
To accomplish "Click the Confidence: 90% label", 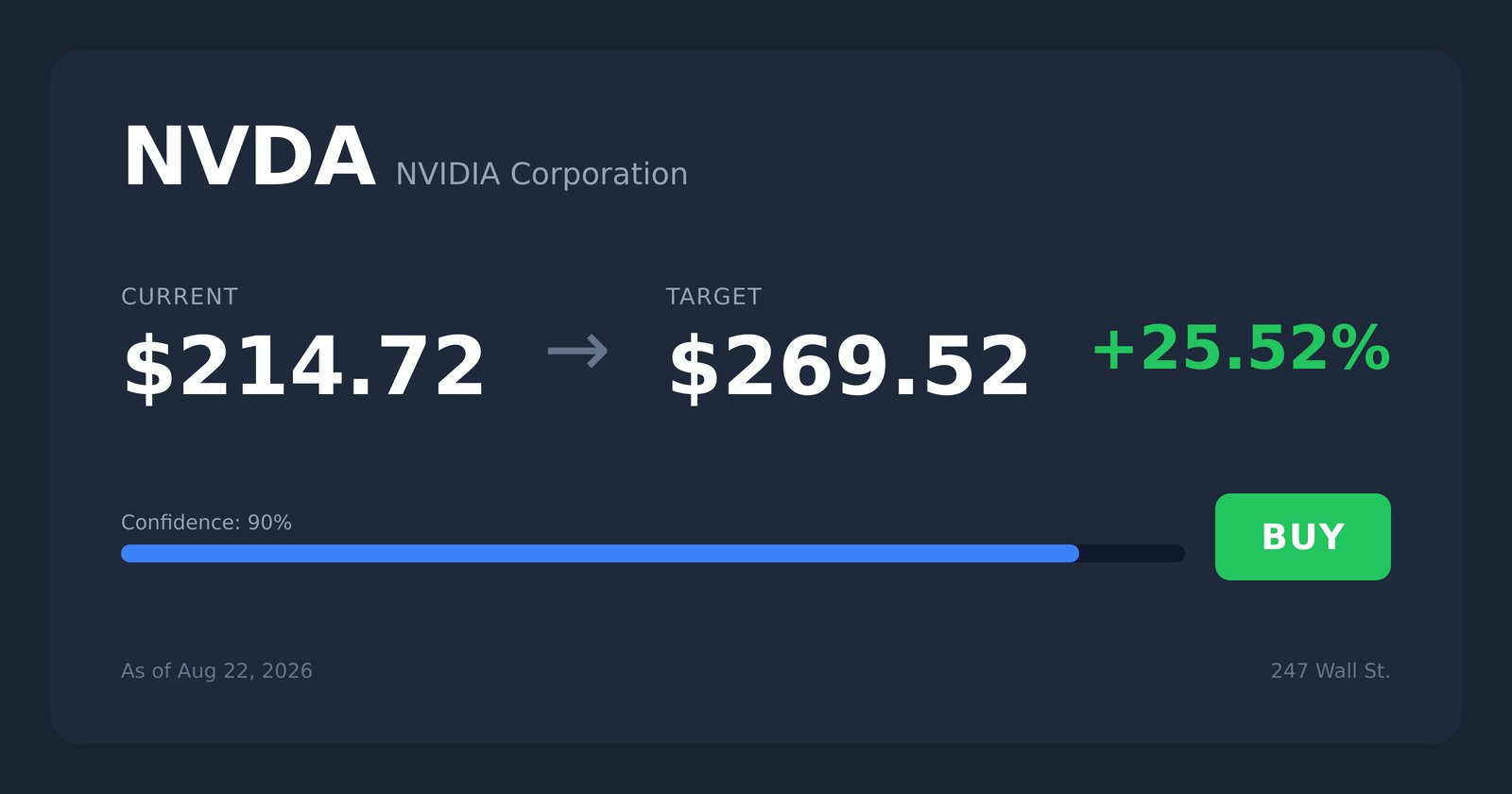I will (x=206, y=523).
